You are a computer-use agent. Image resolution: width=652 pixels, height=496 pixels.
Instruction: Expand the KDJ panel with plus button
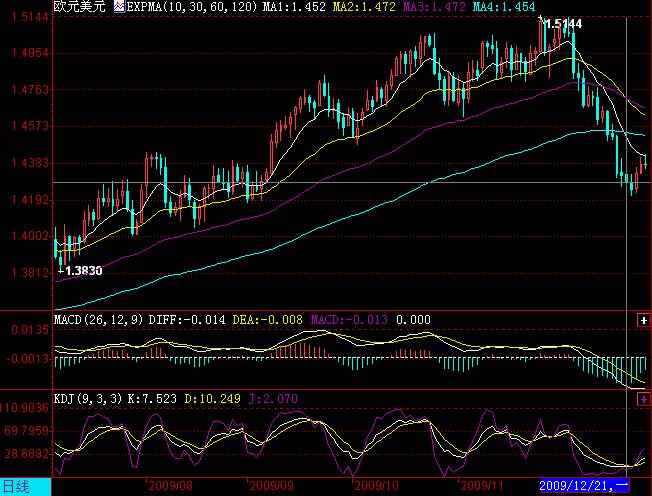[x=643, y=400]
